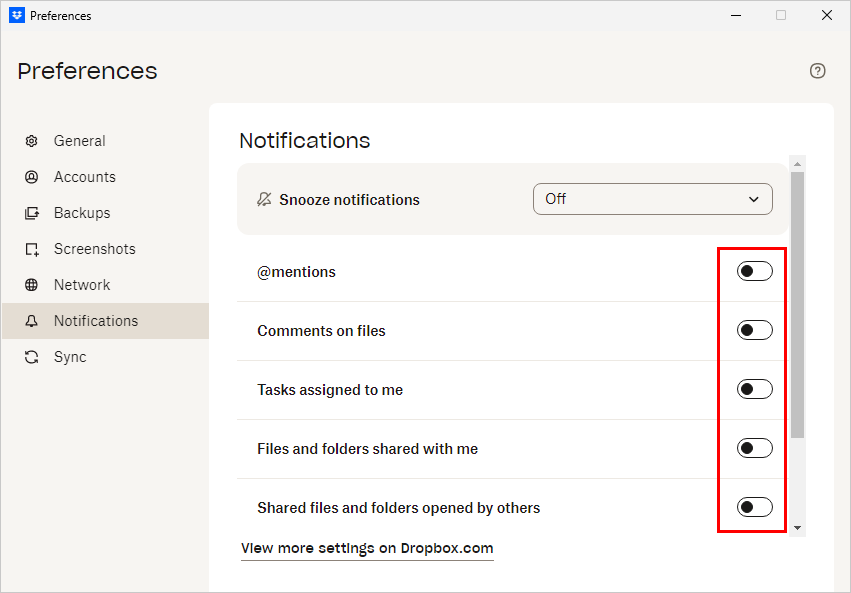The image size is (851, 593).
Task: Open help via question mark icon
Action: tap(817, 71)
